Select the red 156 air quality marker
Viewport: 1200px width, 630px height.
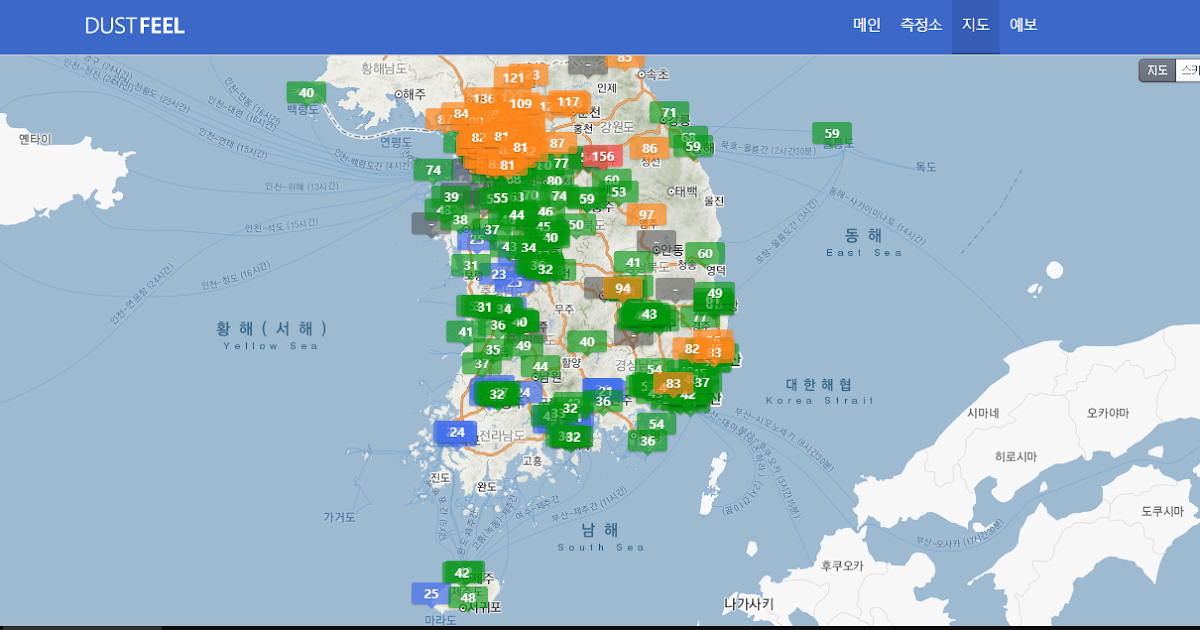coord(602,157)
